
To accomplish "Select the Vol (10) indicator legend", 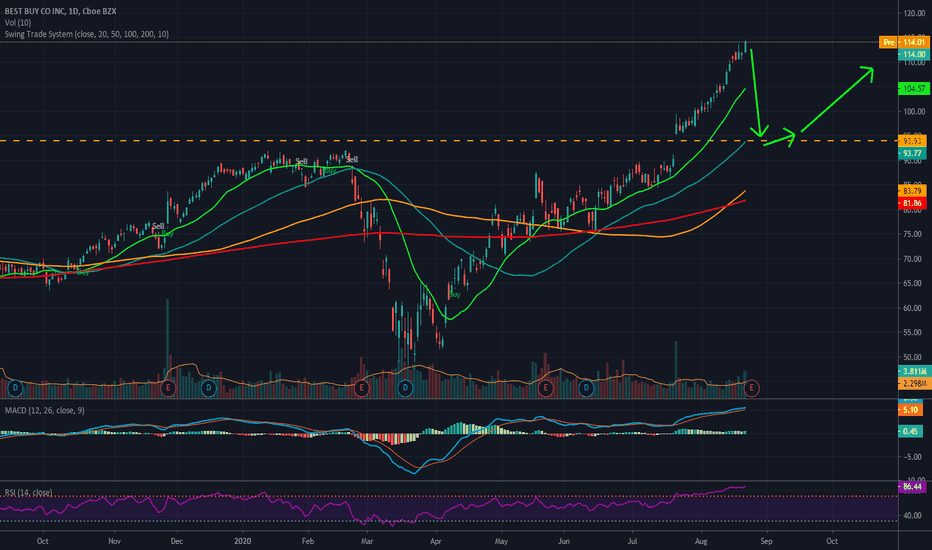I will (x=18, y=23).
